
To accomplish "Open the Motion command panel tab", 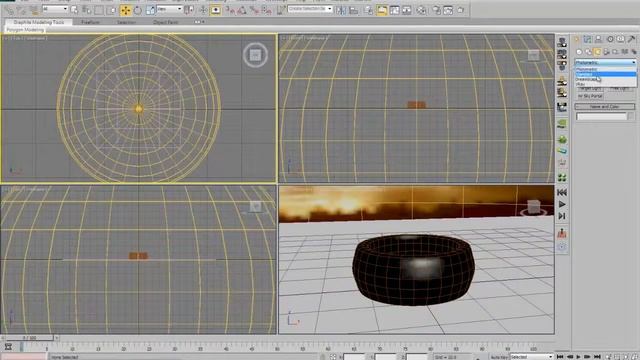I will (x=610, y=39).
